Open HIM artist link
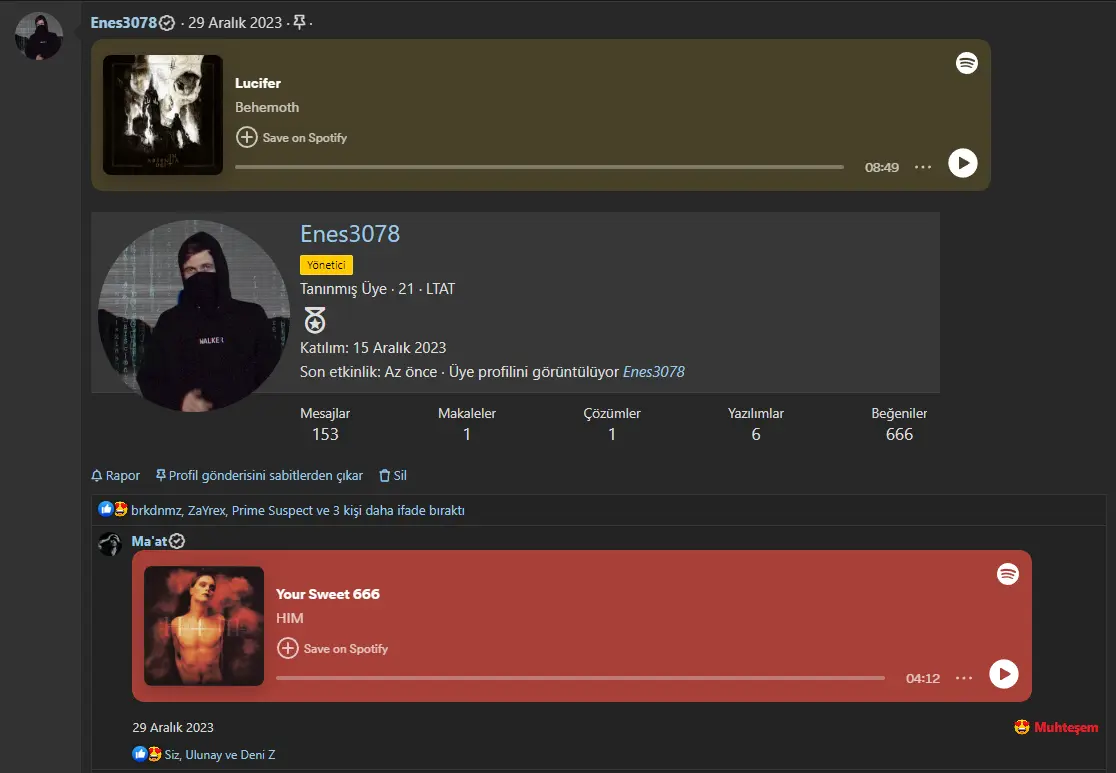The height and width of the screenshot is (773, 1116). [290, 619]
